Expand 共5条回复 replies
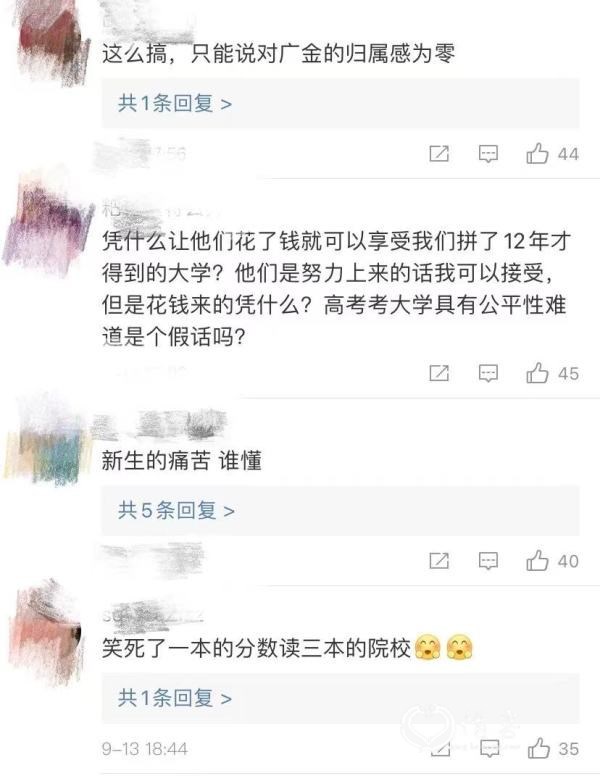 [x=176, y=511]
